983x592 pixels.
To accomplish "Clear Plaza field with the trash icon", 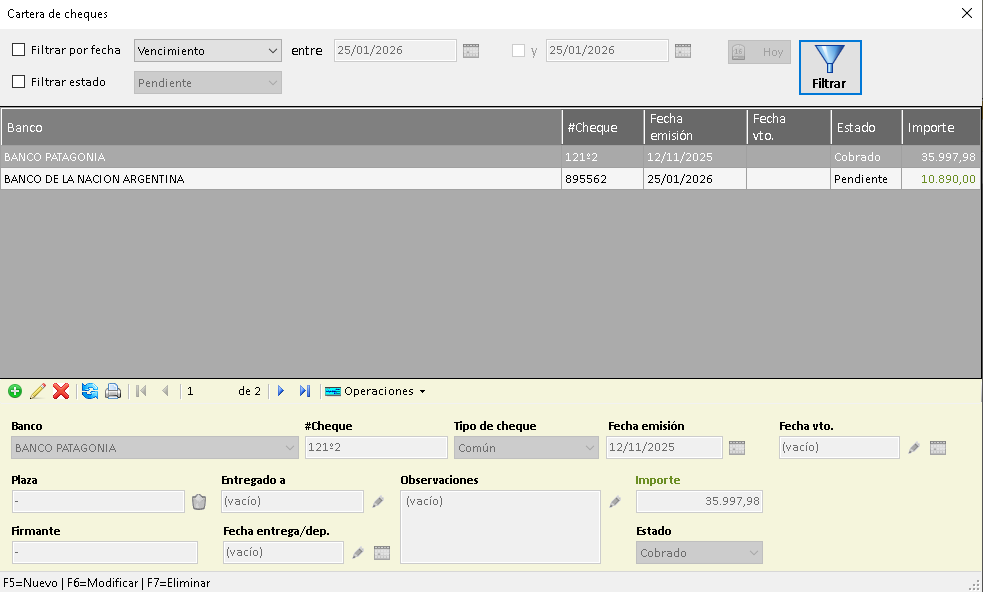I will click(x=199, y=502).
